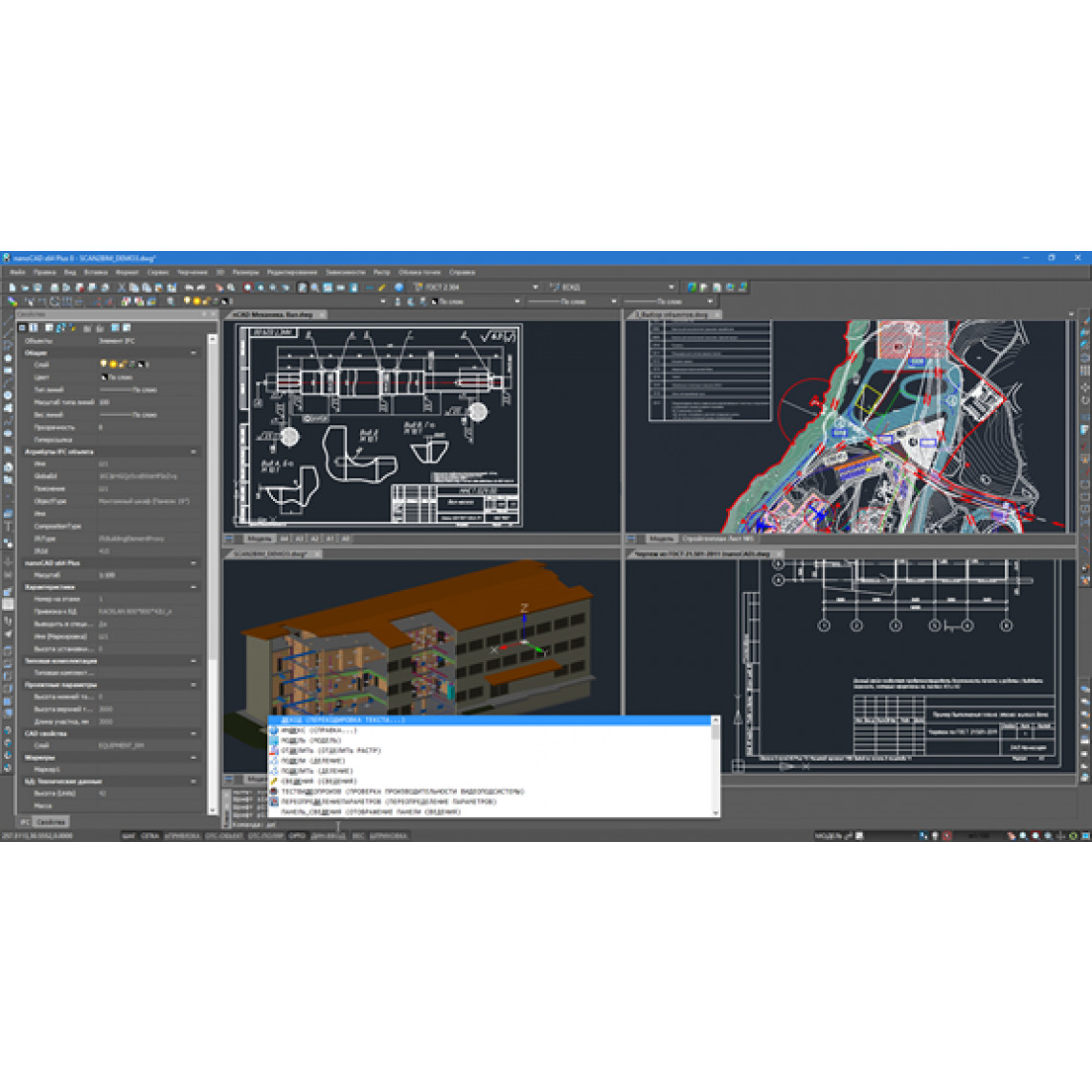Click the layer lightbulb icon in toolbar
This screenshot has width=1092, height=1092.
(x=187, y=301)
